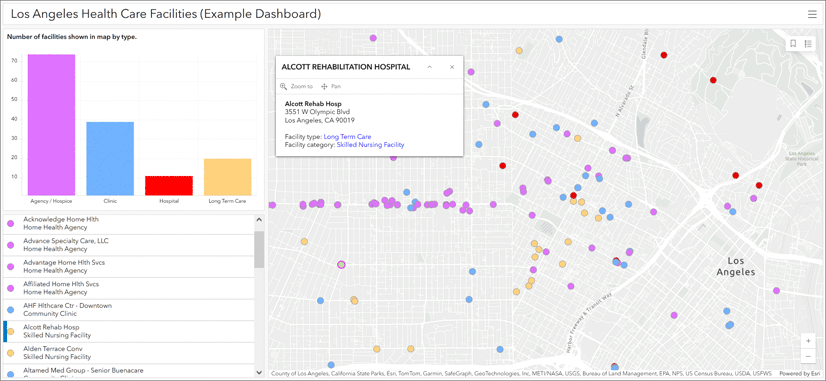Open the Skilled Nursing Facility link
Screen dimensions: 826x381
370,144
